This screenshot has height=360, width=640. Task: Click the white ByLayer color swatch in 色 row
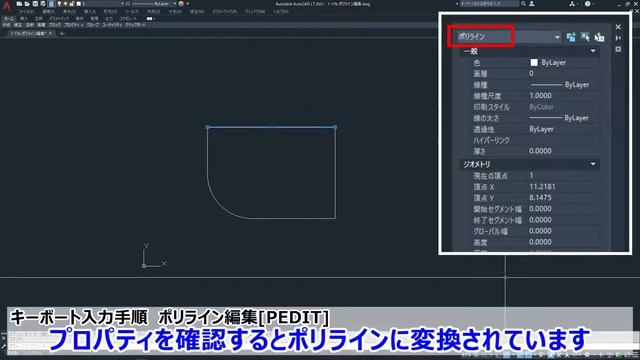click(534, 62)
